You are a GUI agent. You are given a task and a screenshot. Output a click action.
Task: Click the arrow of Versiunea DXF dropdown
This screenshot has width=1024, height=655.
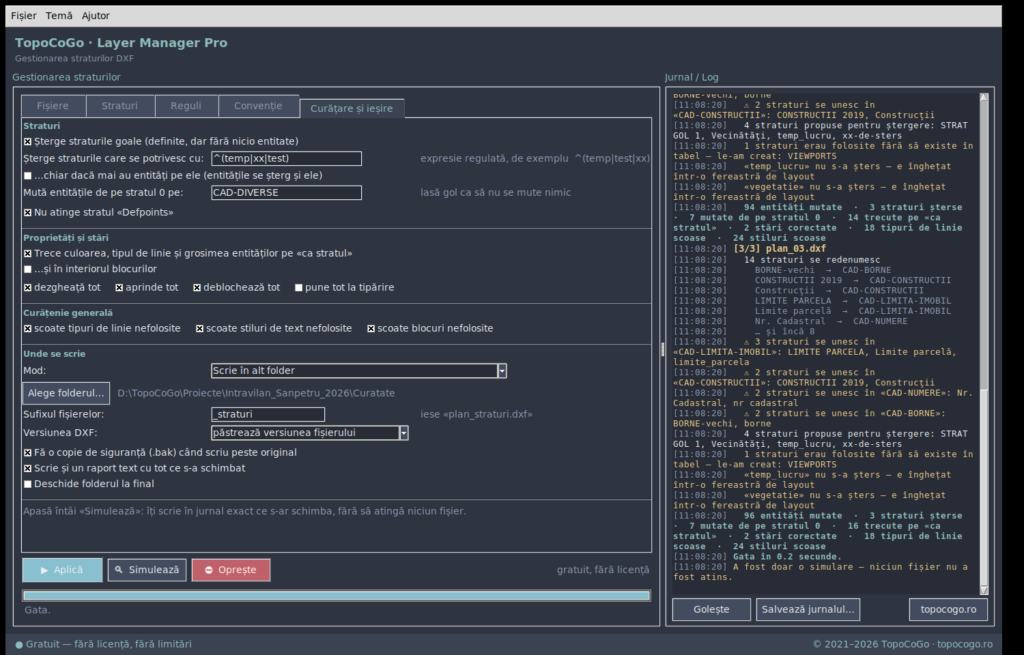point(404,433)
